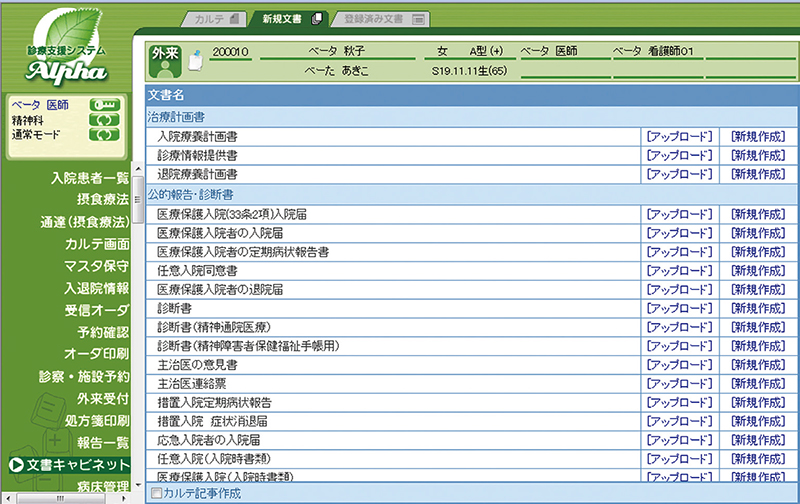Click the sidebar scroll-down arrow
Viewport: 800px width, 504px height.
[x=136, y=484]
